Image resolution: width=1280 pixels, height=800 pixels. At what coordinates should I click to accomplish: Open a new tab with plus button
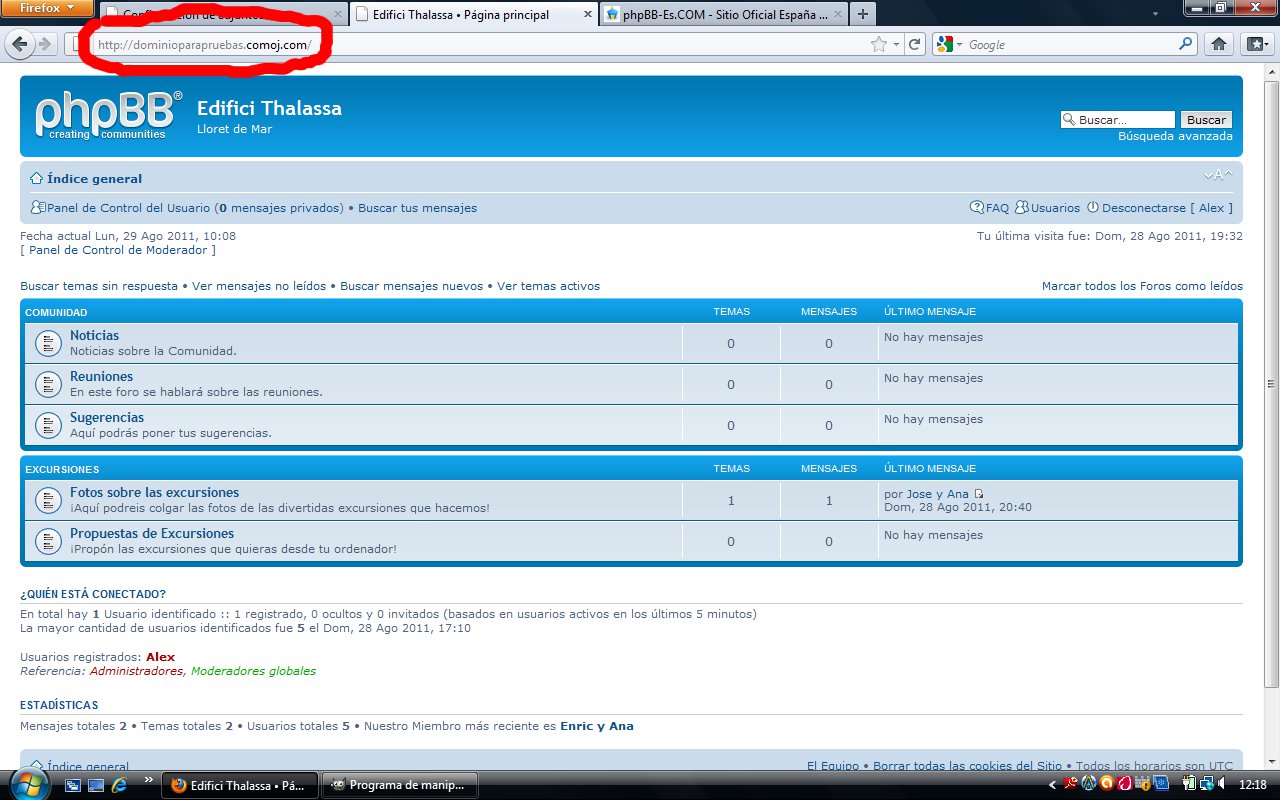tap(862, 14)
